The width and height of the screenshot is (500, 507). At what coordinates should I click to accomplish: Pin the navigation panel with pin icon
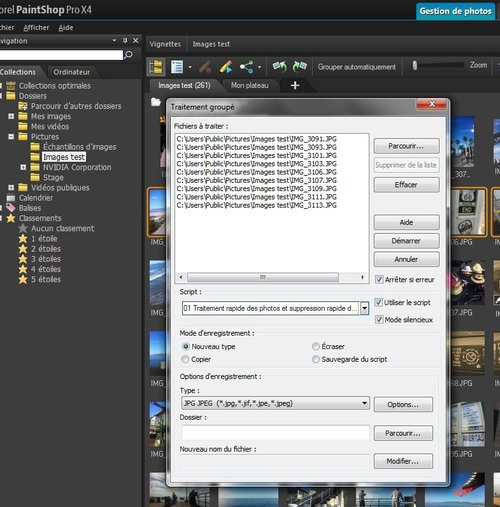(x=125, y=40)
